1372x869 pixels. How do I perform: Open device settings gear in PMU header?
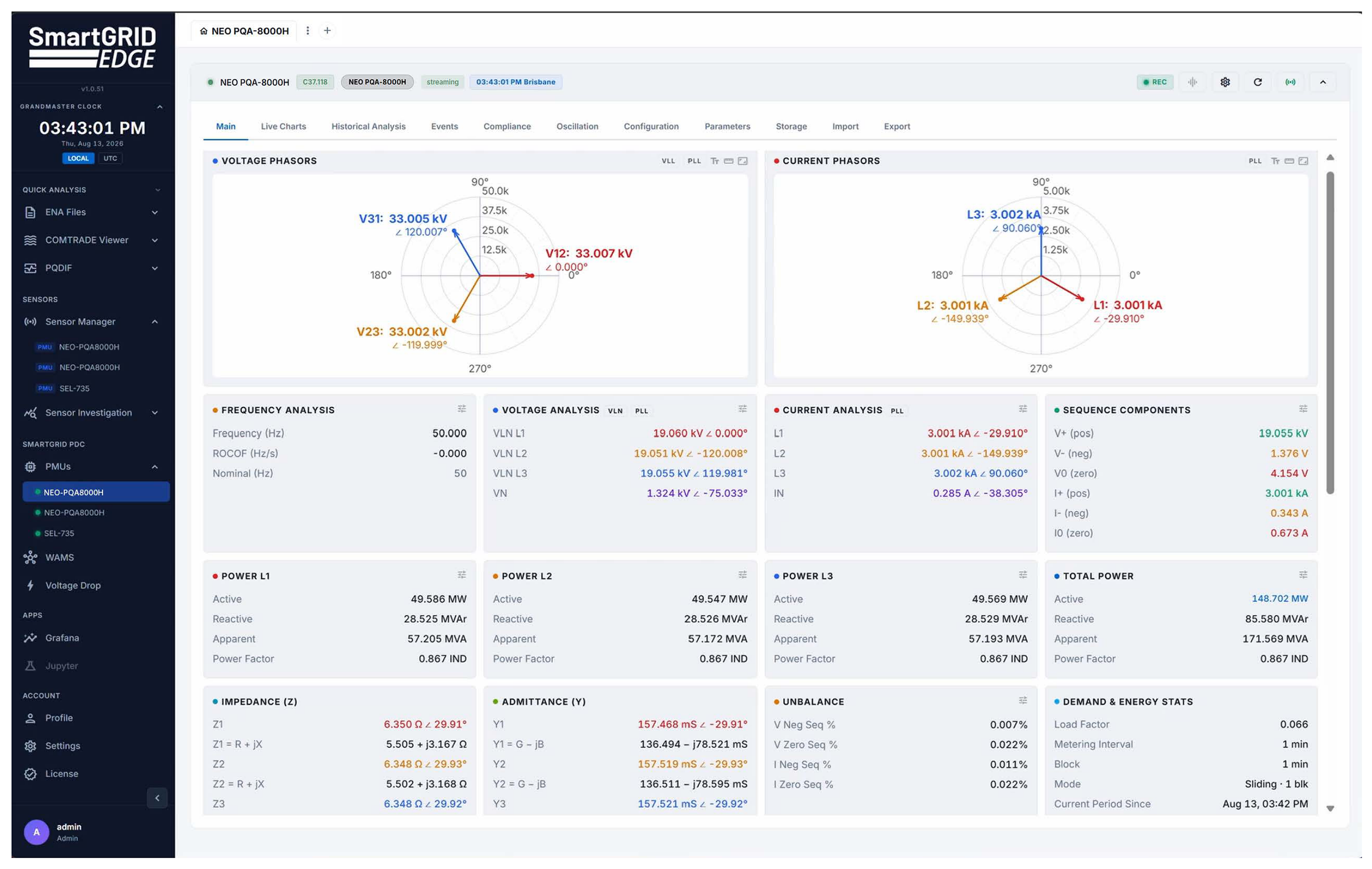tap(1225, 82)
